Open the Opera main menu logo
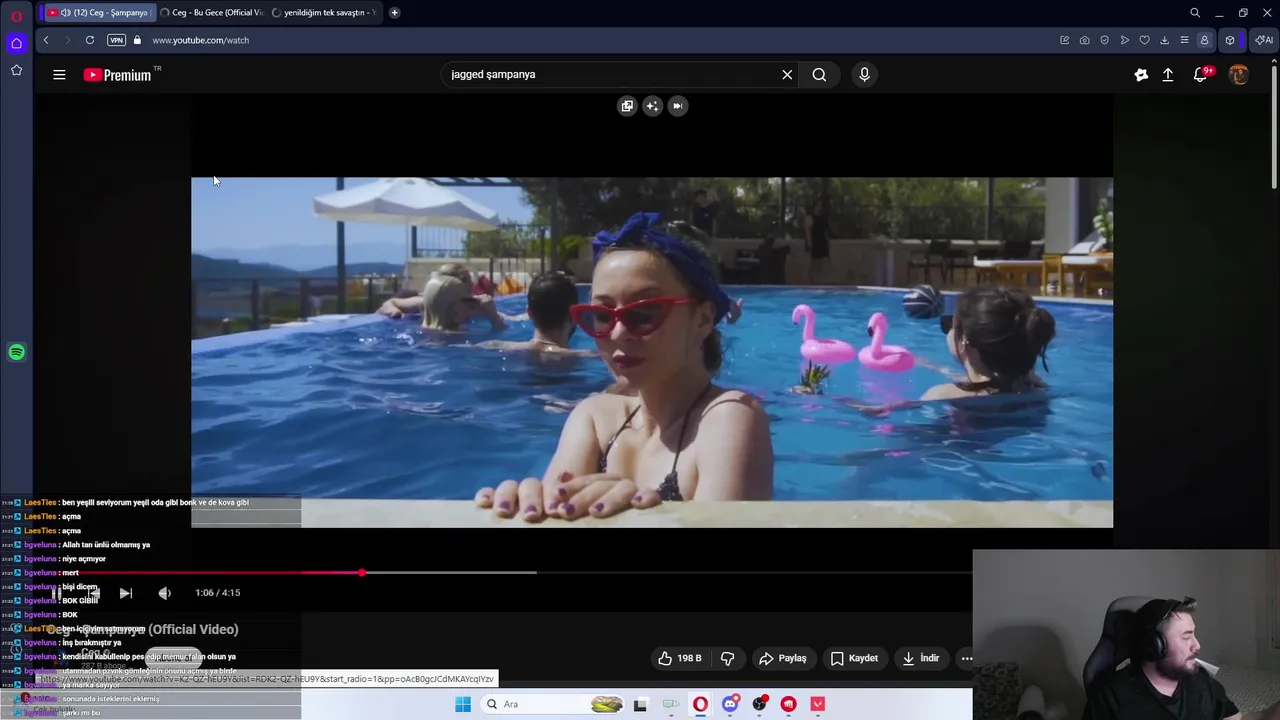This screenshot has height=720, width=1280. 16,16
